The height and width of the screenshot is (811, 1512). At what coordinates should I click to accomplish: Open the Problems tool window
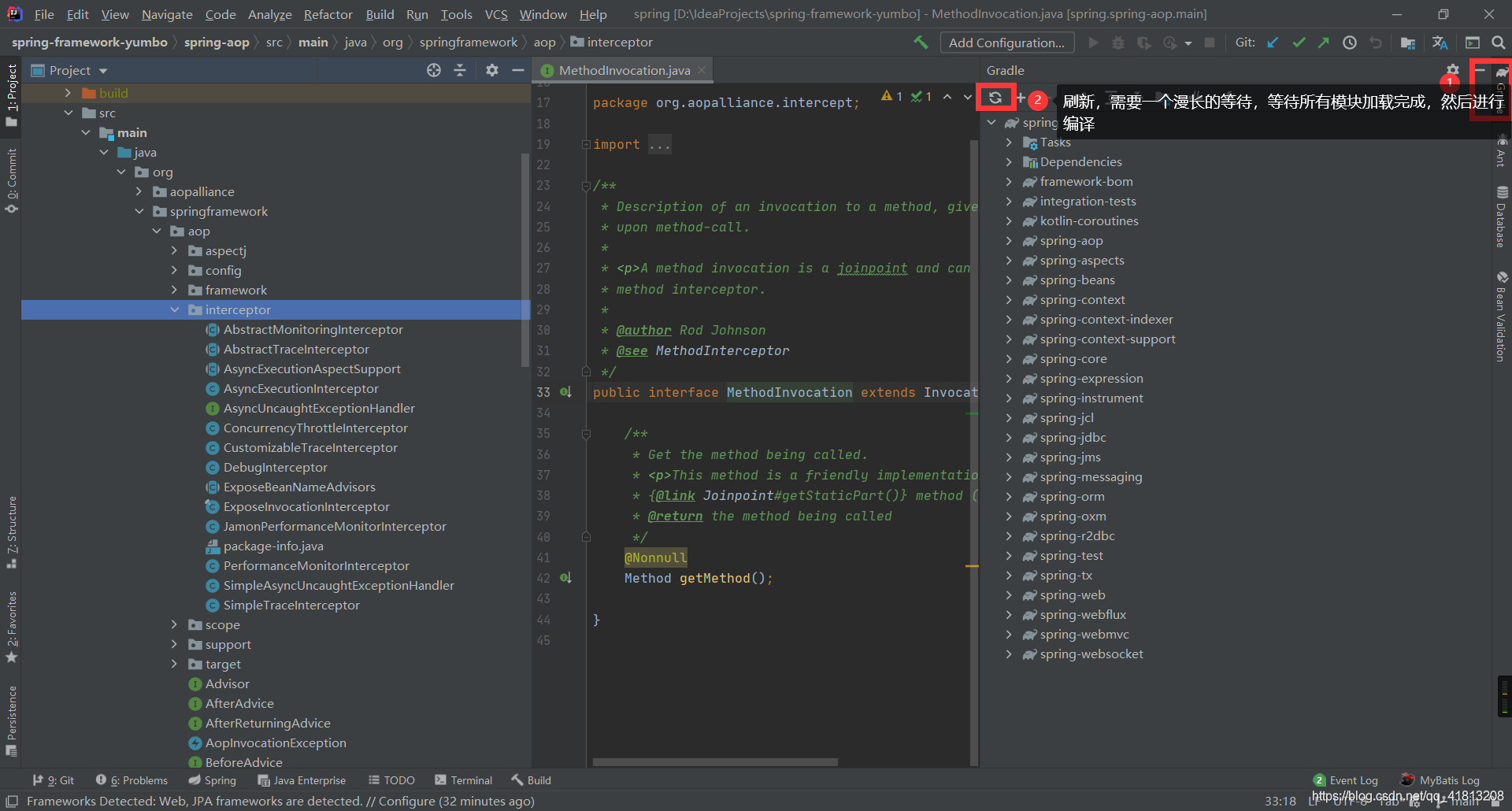point(132,780)
